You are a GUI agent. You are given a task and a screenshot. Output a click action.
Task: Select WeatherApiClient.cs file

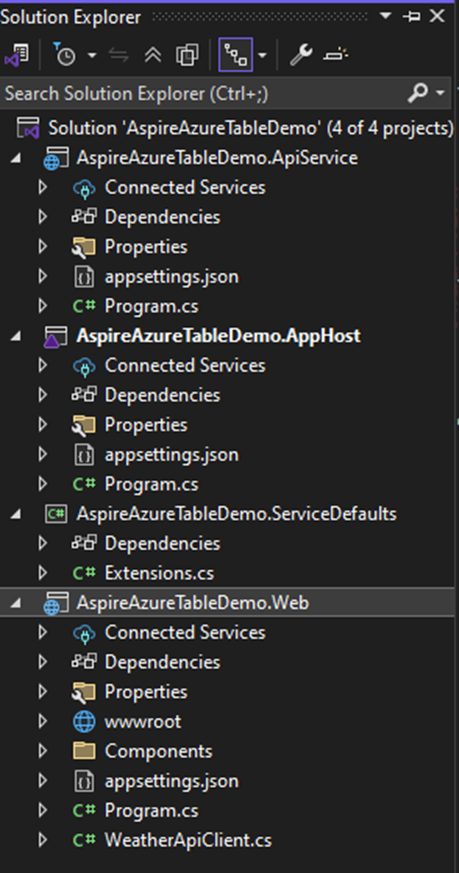click(x=188, y=840)
